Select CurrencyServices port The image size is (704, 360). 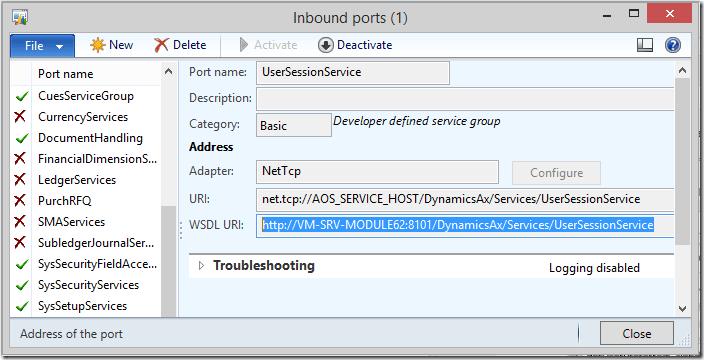click(x=83, y=117)
